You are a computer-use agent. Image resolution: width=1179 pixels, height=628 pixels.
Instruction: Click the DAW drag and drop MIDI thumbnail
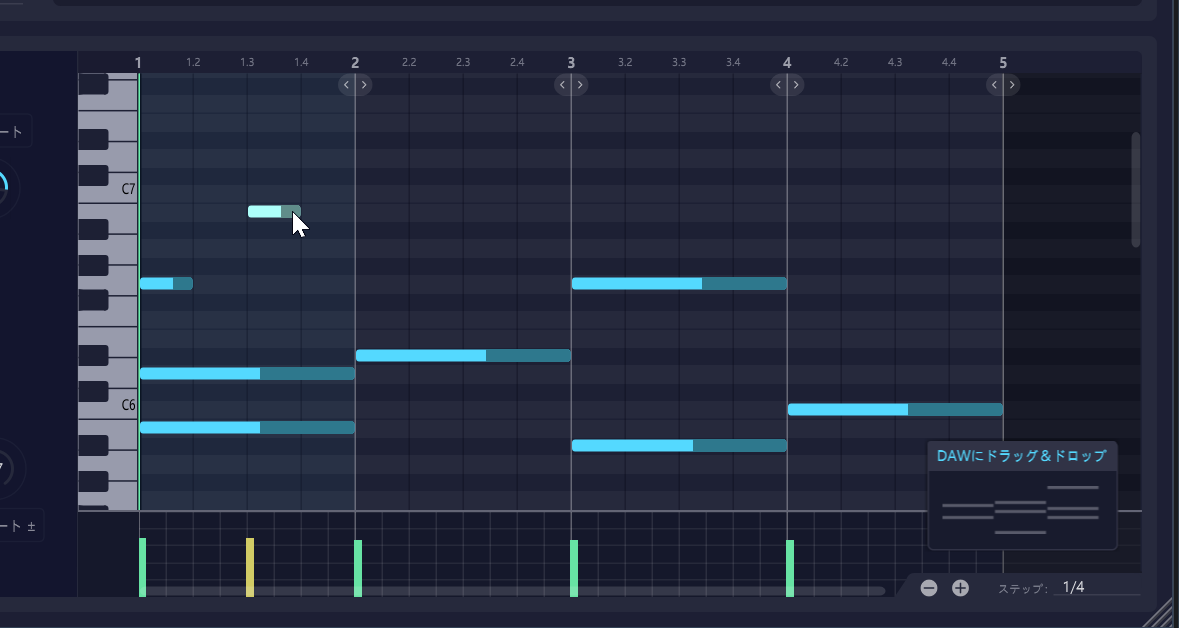1021,509
